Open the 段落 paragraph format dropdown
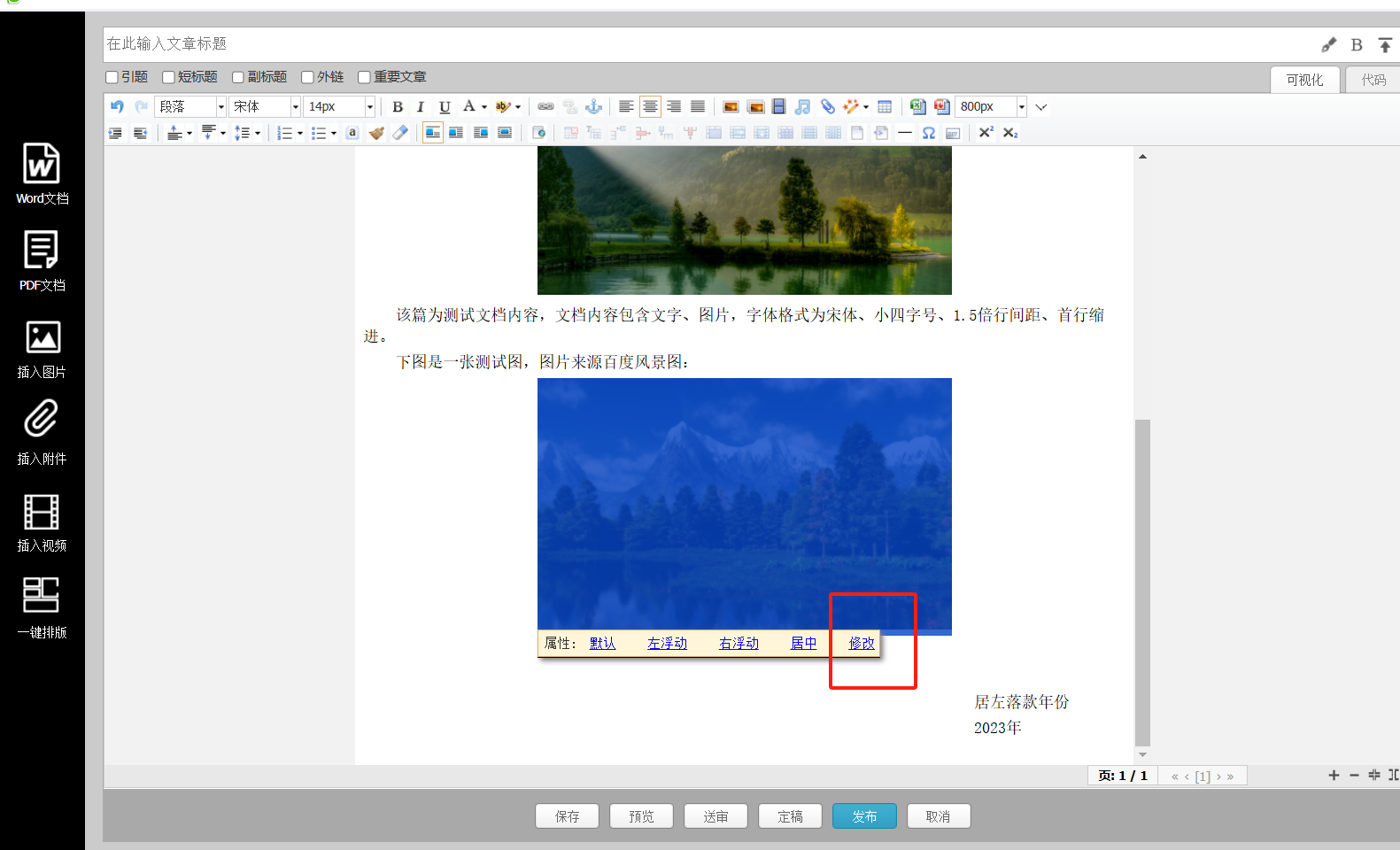The image size is (1400, 850). [190, 107]
